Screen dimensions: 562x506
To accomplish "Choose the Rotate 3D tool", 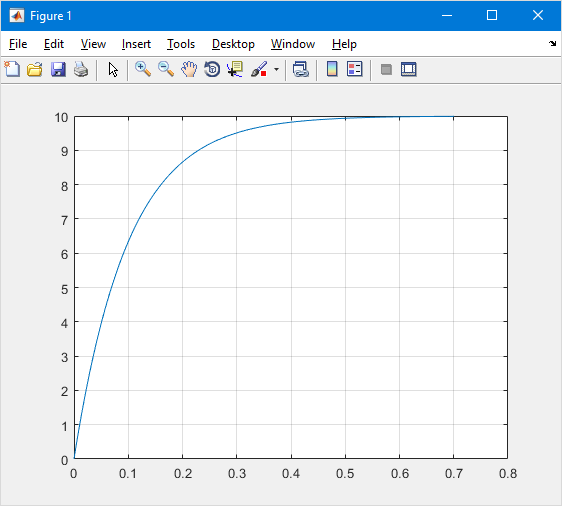I will point(212,69).
